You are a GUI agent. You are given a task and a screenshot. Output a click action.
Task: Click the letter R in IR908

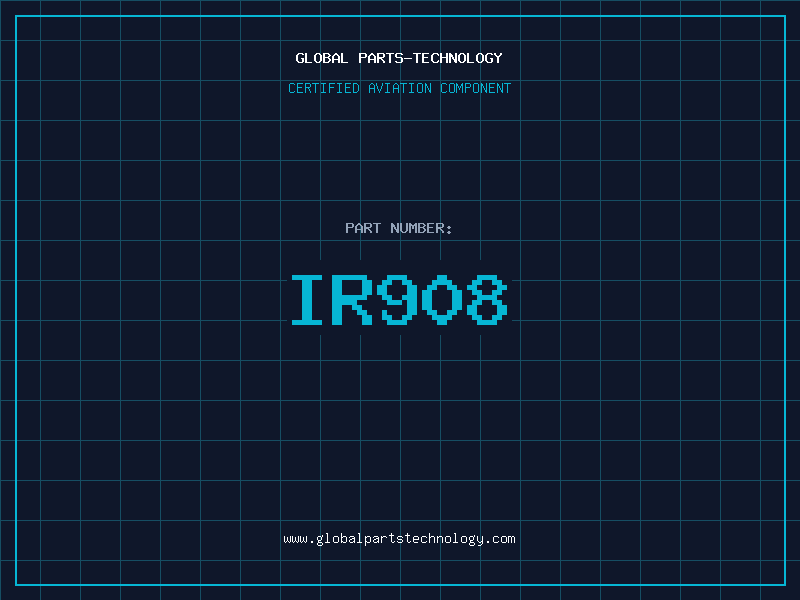355,300
